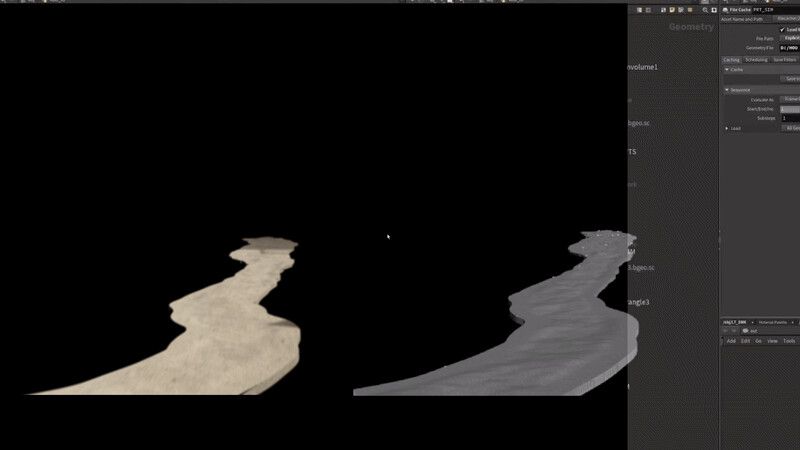Expand the Load section
The height and width of the screenshot is (450, 800).
click(727, 128)
